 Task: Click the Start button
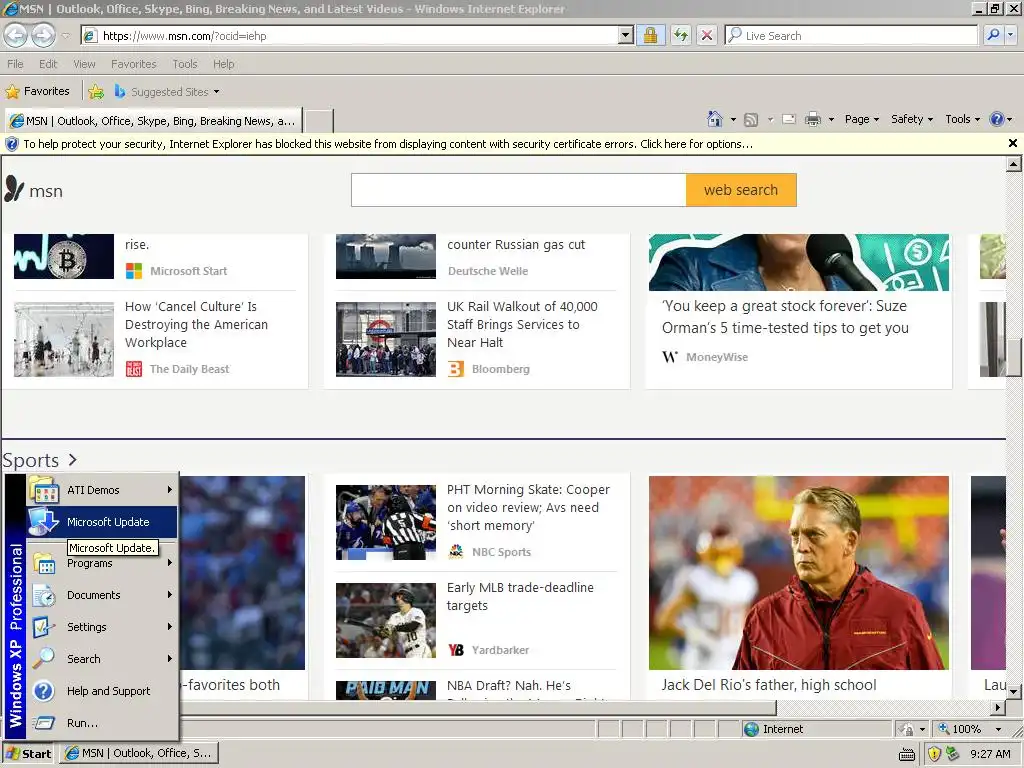tap(29, 754)
